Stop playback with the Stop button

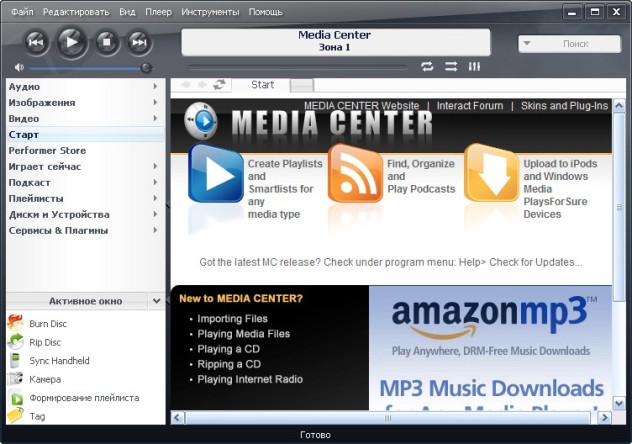[107, 42]
